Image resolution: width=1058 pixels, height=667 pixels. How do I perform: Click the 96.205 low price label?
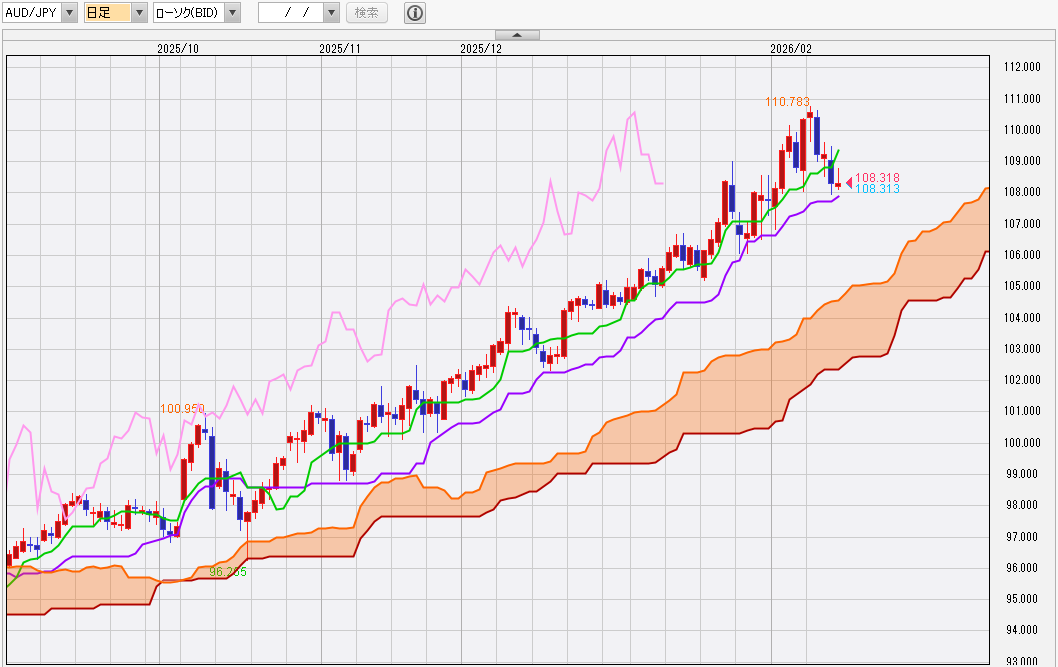click(x=227, y=572)
